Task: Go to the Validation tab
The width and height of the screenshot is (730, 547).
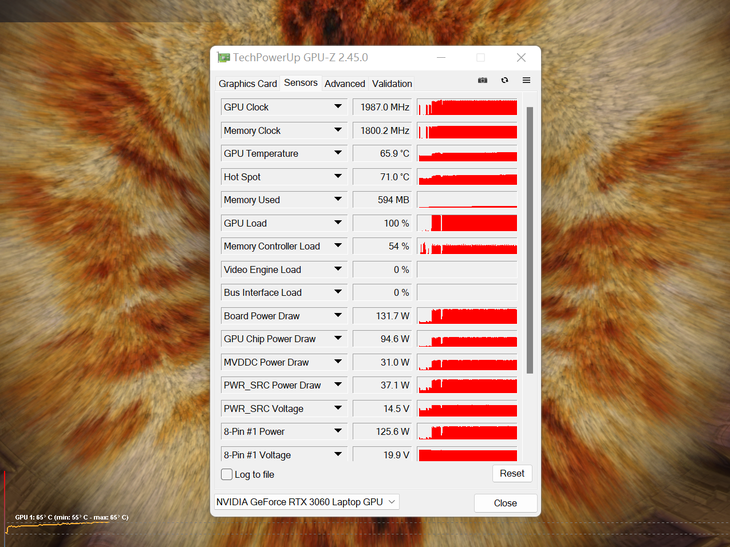Action: pyautogui.click(x=392, y=84)
